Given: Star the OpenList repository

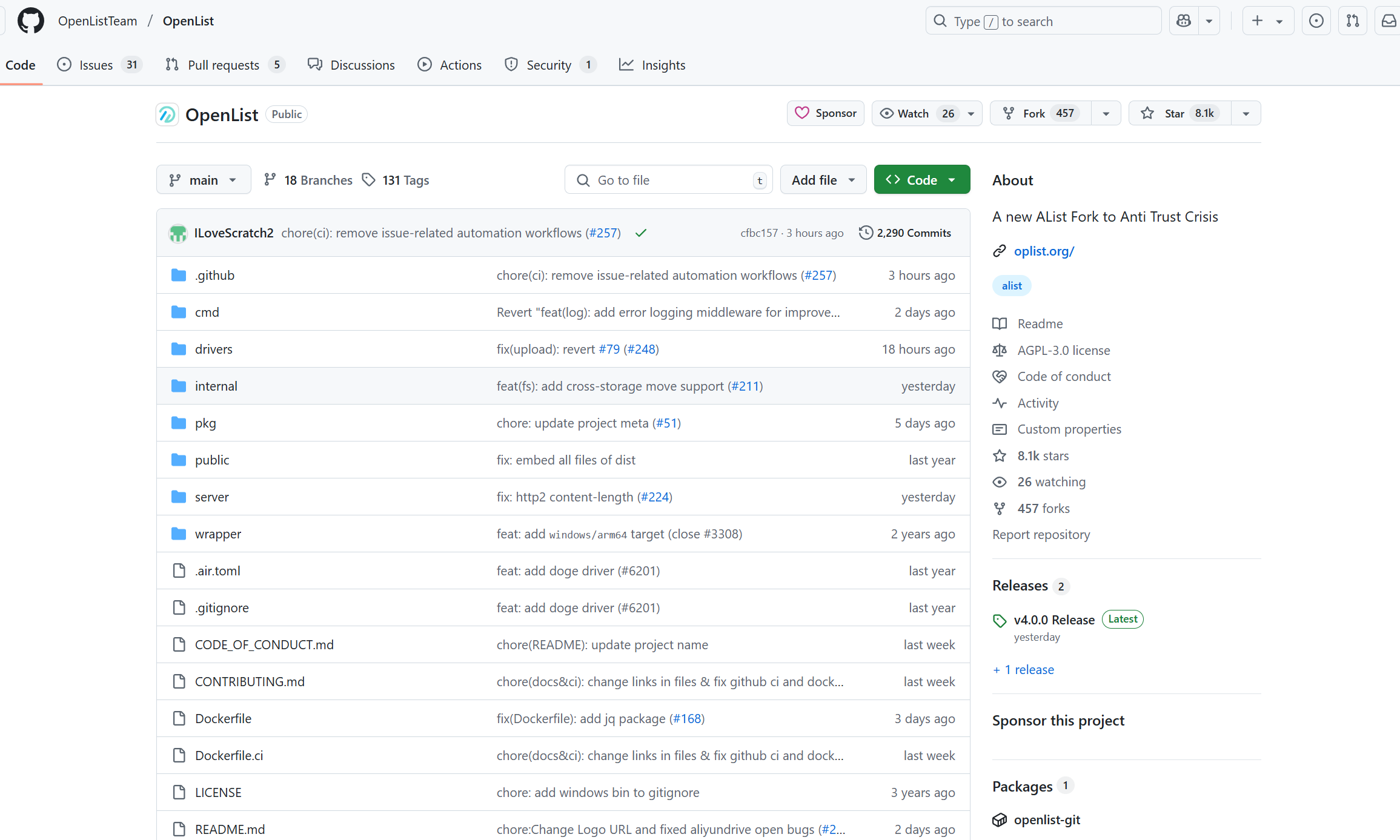Looking at the screenshot, I should click(x=1180, y=113).
